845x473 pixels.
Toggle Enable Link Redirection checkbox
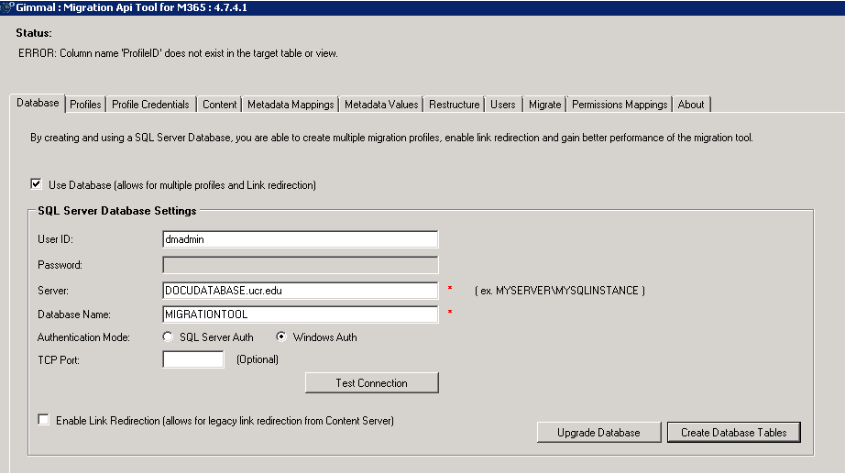point(43,420)
